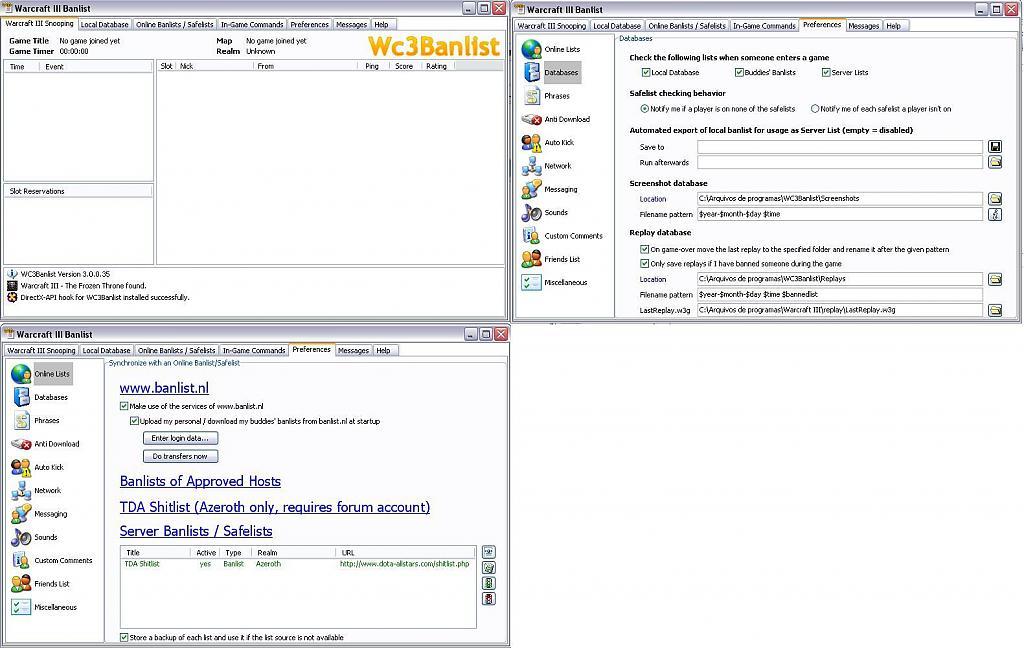Click the Ping column header in player list
Screen dimensions: 1024x648
(x=374, y=66)
